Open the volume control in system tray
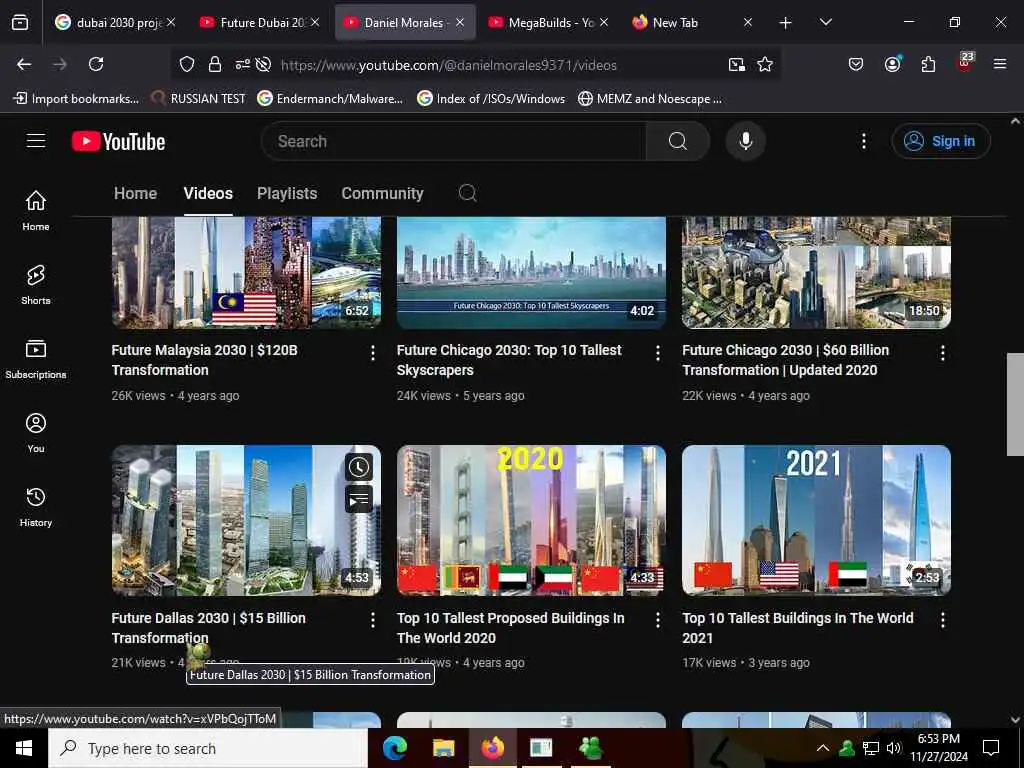 tap(894, 748)
